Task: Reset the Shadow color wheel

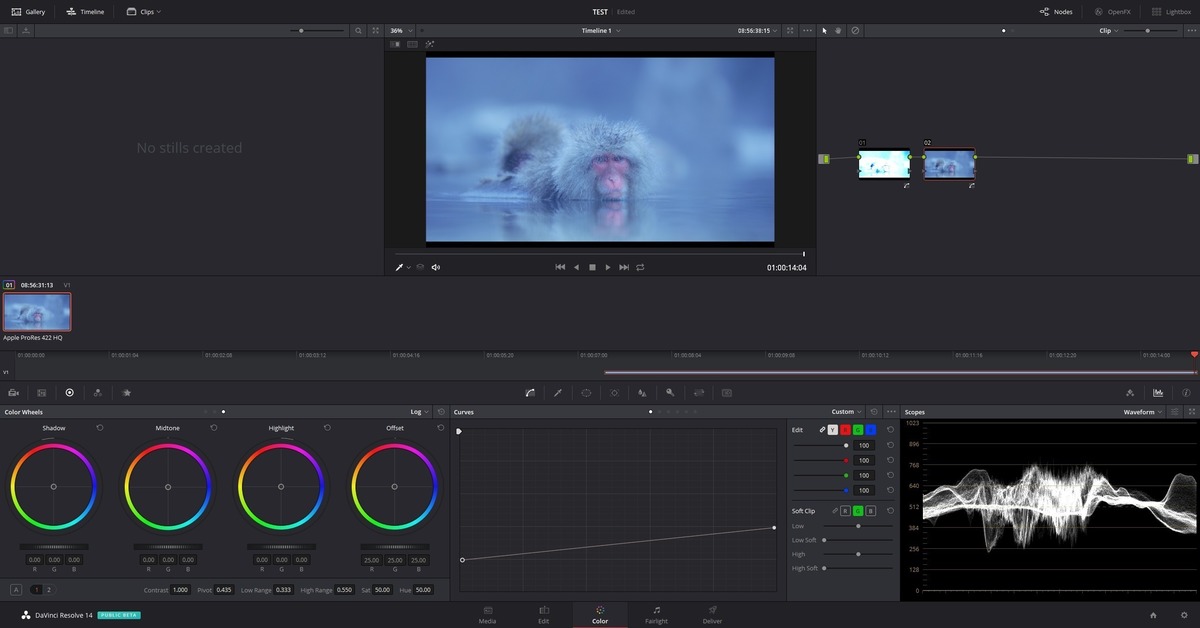Action: tap(100, 428)
